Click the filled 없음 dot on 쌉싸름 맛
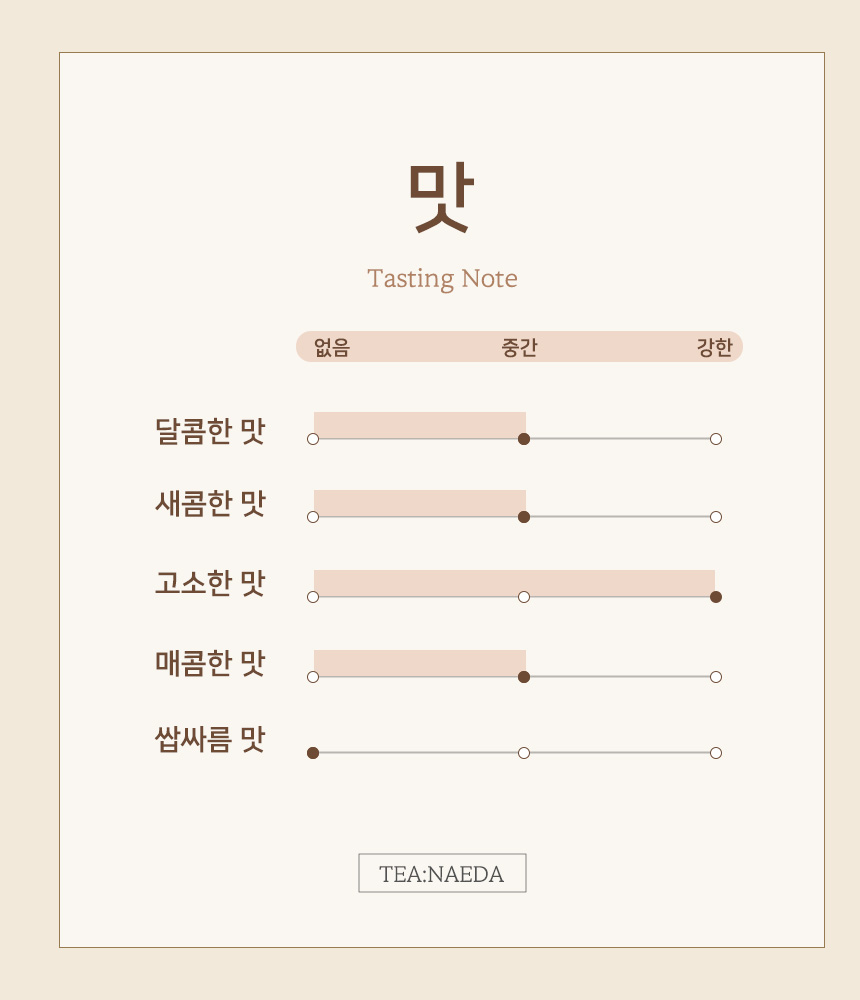860x1000 pixels. 313,753
